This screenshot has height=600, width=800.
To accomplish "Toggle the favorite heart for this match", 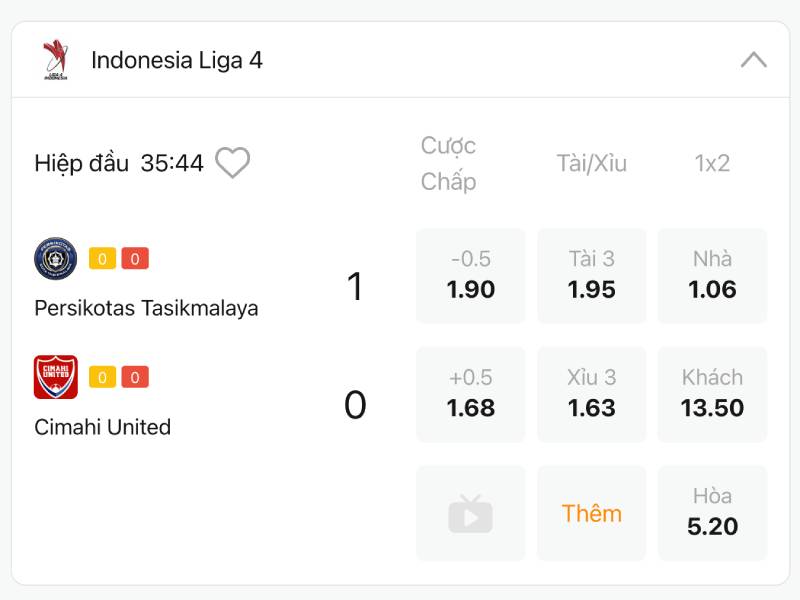I will point(233,163).
